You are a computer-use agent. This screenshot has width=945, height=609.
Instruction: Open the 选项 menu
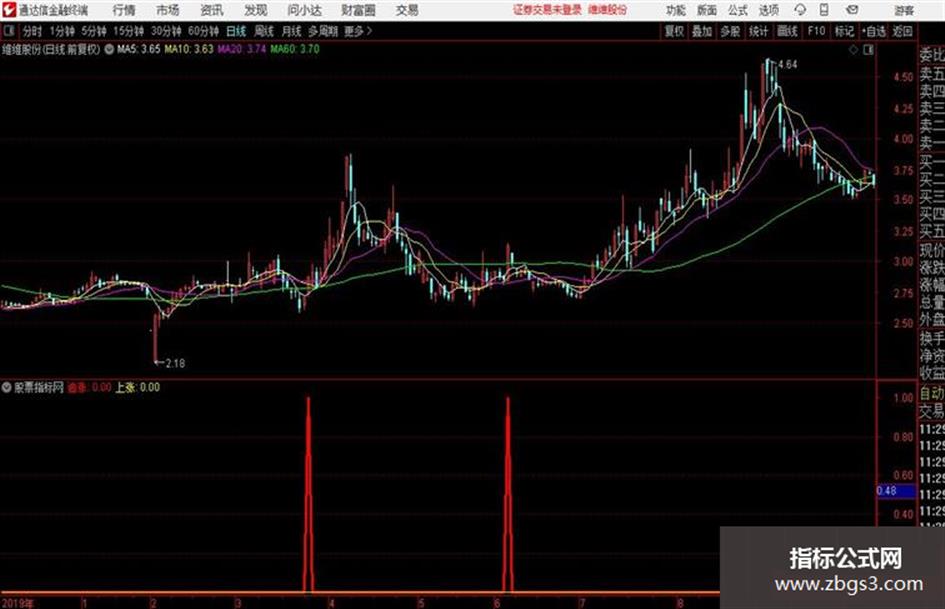coord(768,10)
